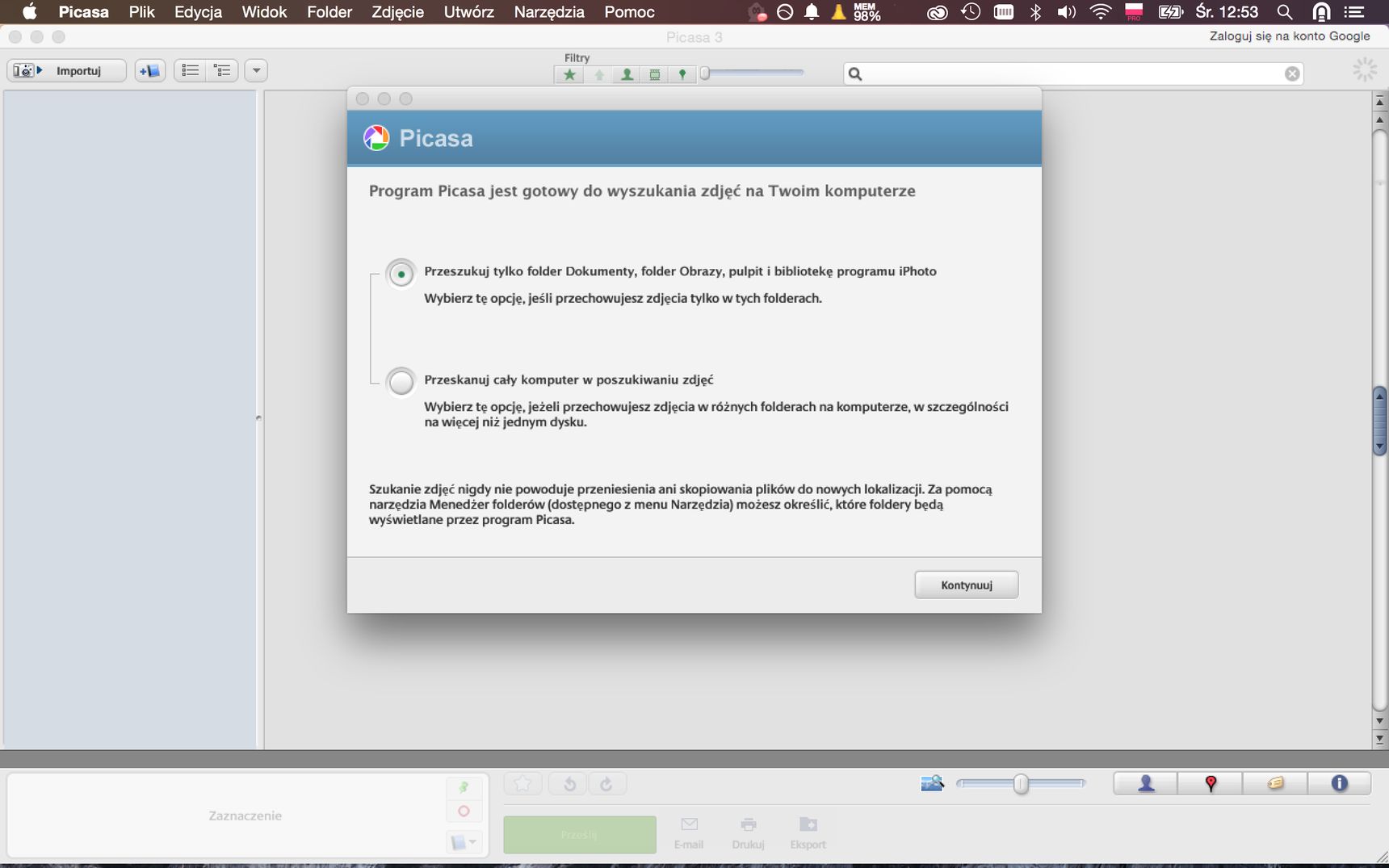Screen dimensions: 1389x868
Task: Filter by starred photos
Action: [x=569, y=74]
